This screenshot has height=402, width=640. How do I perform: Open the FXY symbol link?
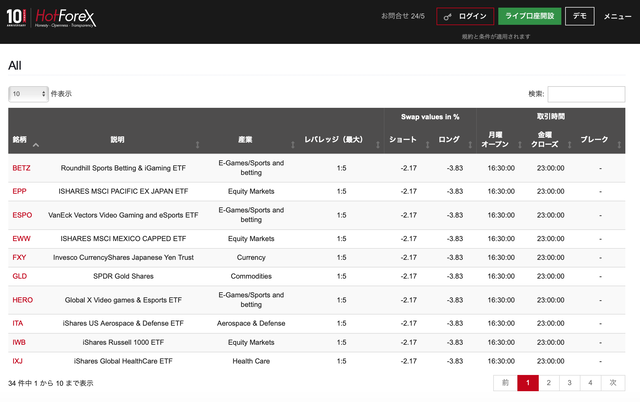pyautogui.click(x=19, y=258)
